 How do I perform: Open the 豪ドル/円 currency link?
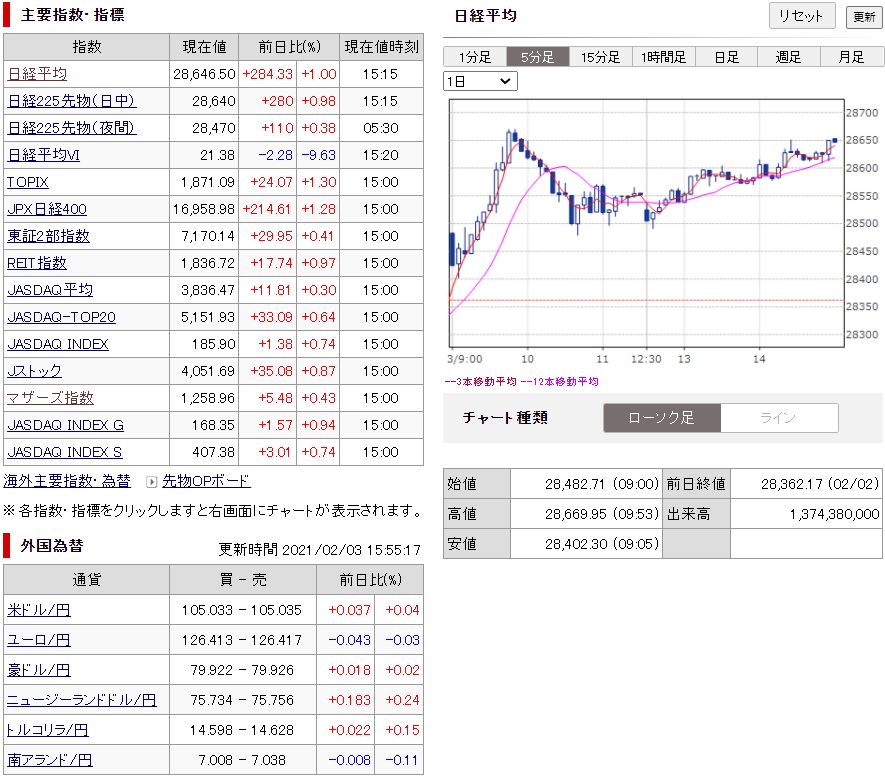pyautogui.click(x=39, y=670)
